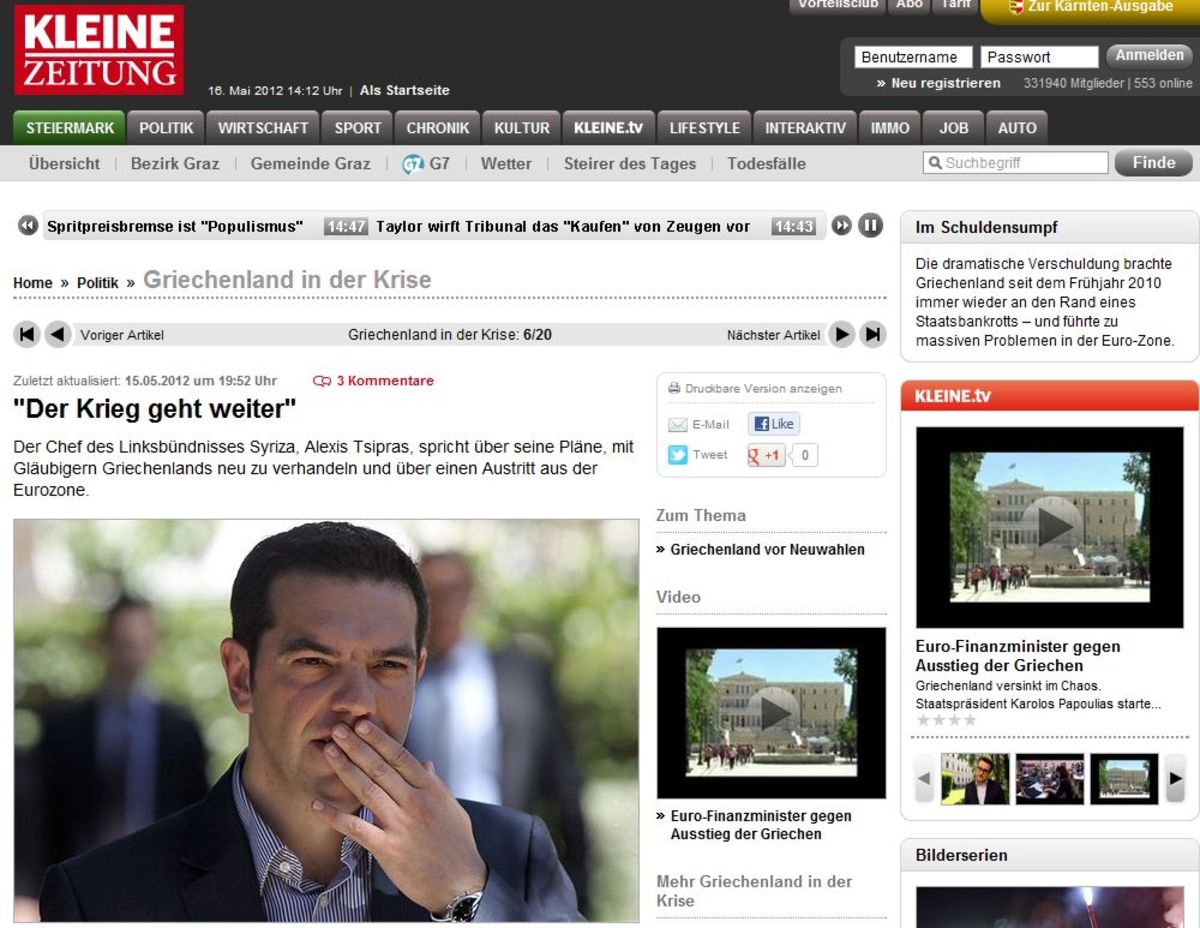Jump to first article in series
Image resolution: width=1200 pixels, height=928 pixels.
coord(27,335)
